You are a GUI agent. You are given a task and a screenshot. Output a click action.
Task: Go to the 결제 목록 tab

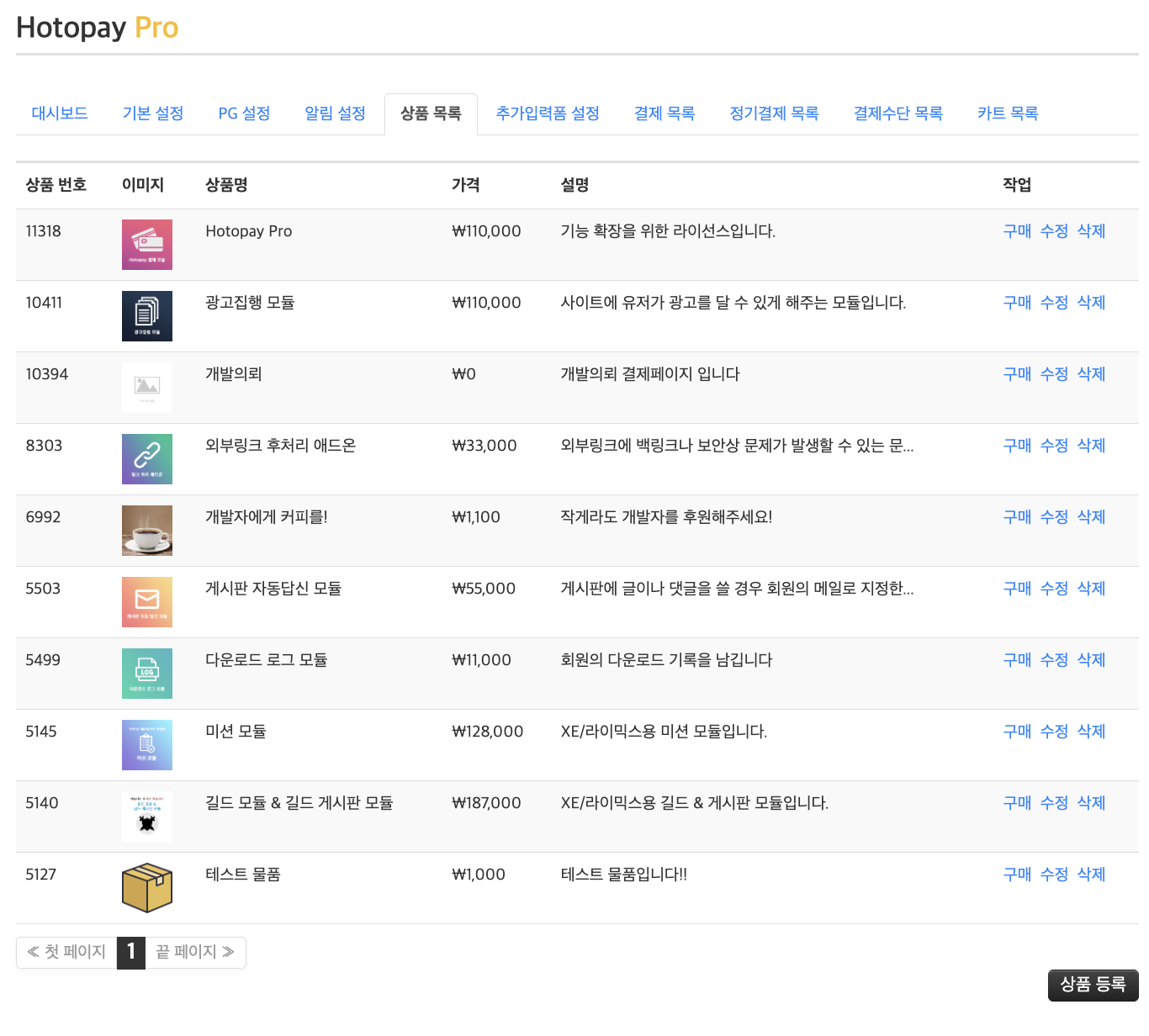point(665,114)
